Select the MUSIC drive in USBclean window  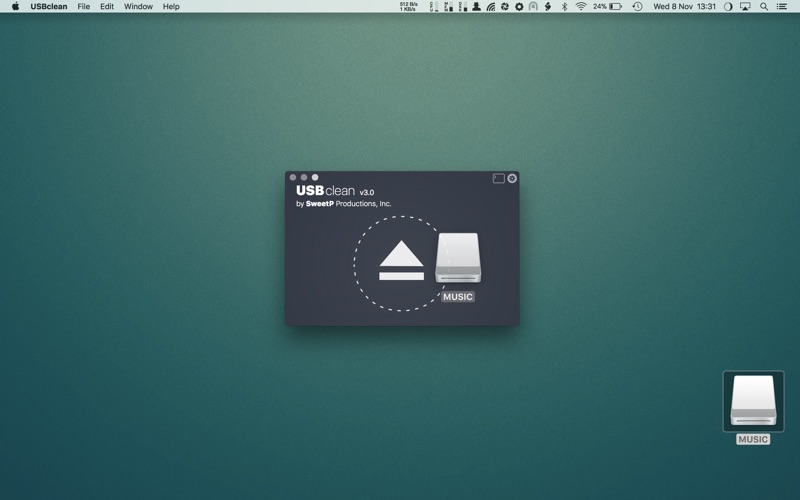458,260
